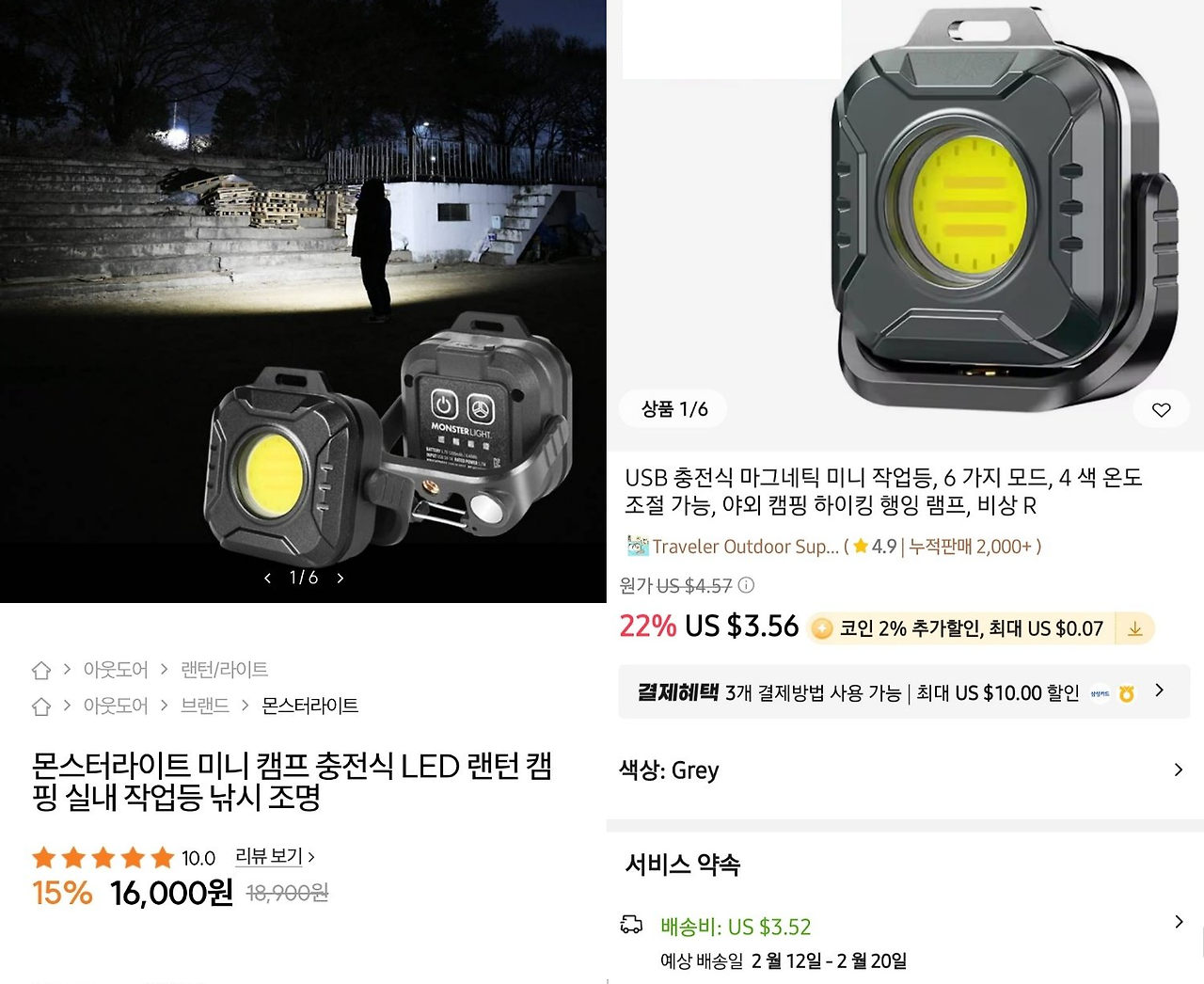This screenshot has height=984, width=1204.
Task: Click home icon in brand breadcrumb row
Action: click(41, 706)
